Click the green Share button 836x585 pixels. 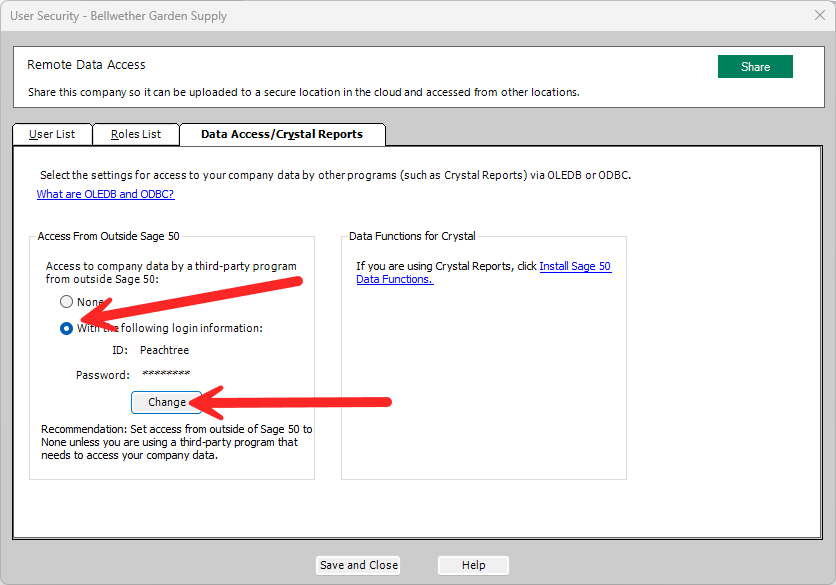[755, 66]
